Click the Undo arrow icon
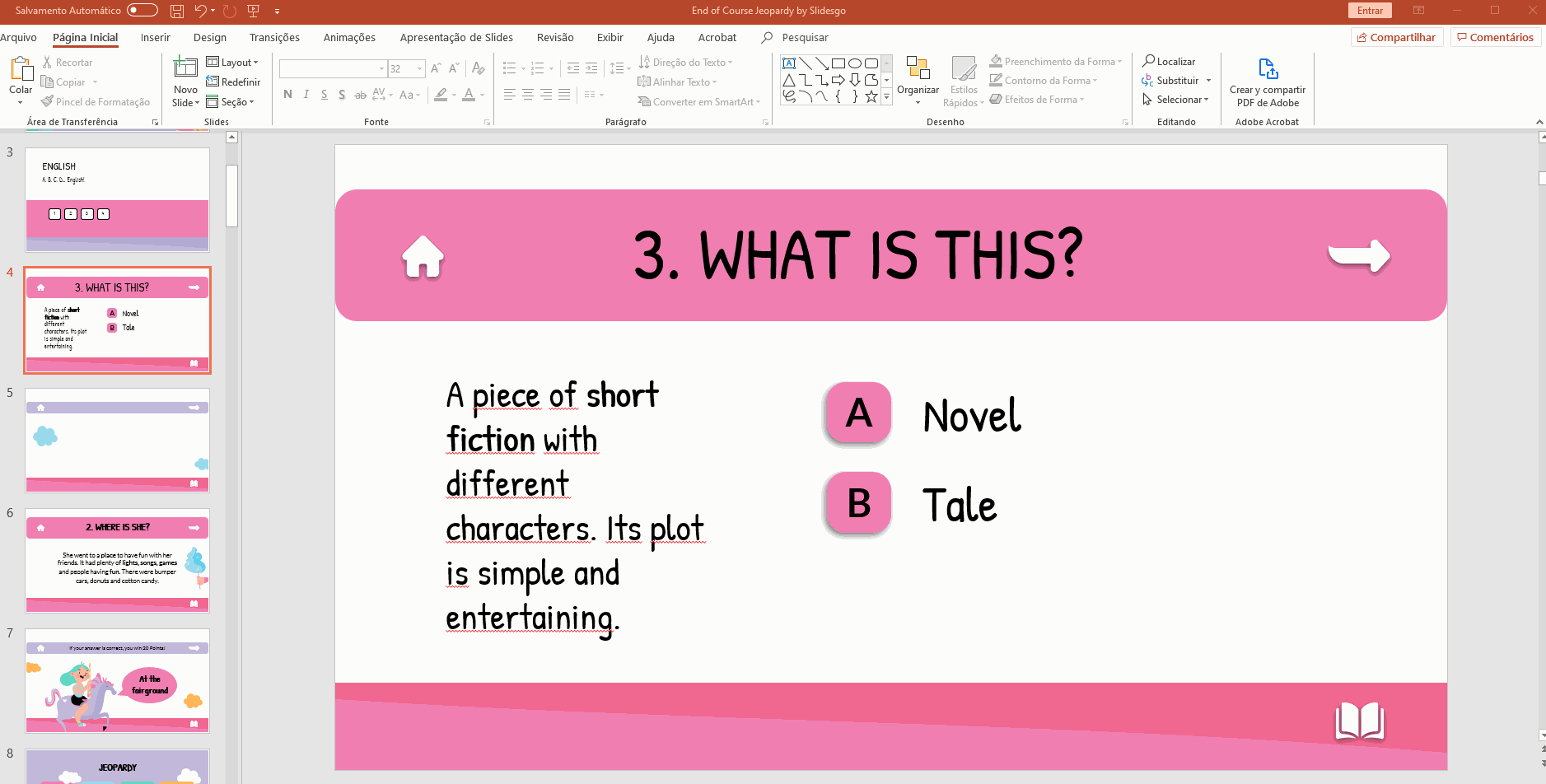The image size is (1546, 784). (x=200, y=11)
